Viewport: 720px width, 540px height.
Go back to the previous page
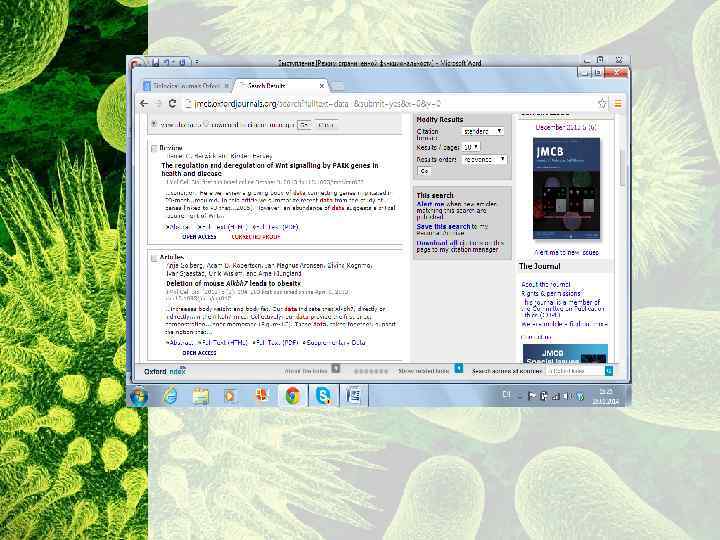144,104
